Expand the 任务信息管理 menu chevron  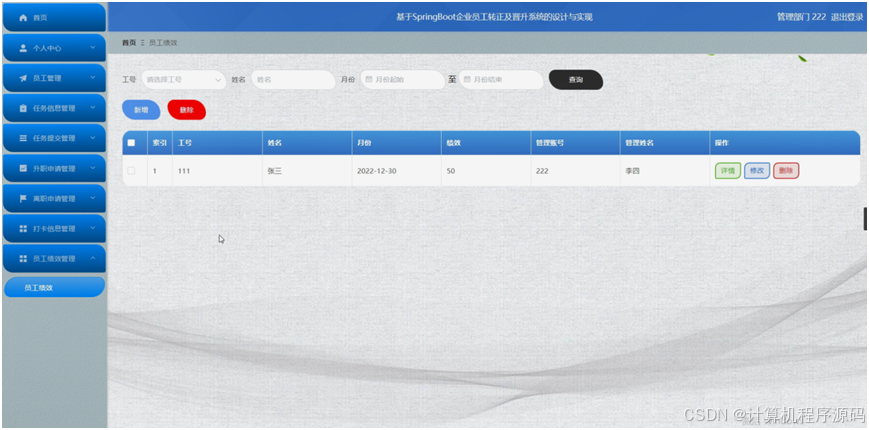click(x=93, y=109)
